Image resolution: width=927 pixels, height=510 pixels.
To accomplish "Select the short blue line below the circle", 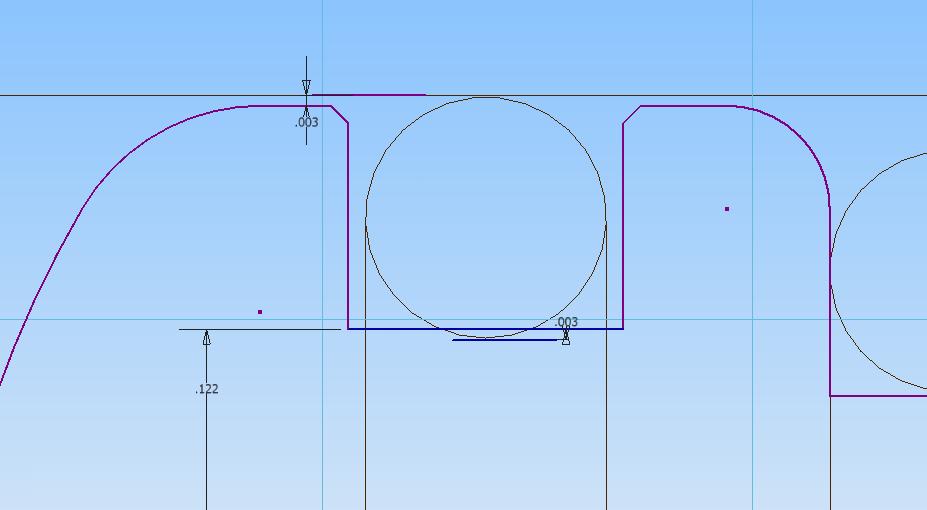I will coord(505,340).
